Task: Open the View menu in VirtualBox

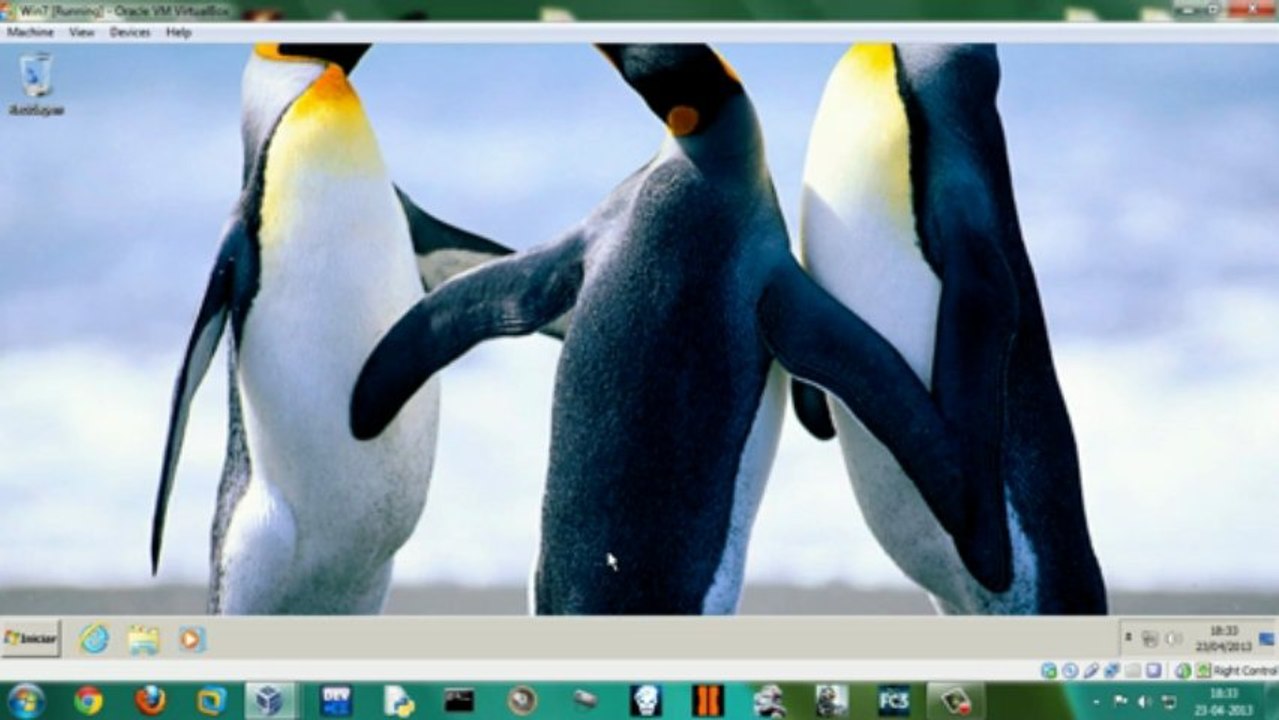Action: [x=81, y=32]
